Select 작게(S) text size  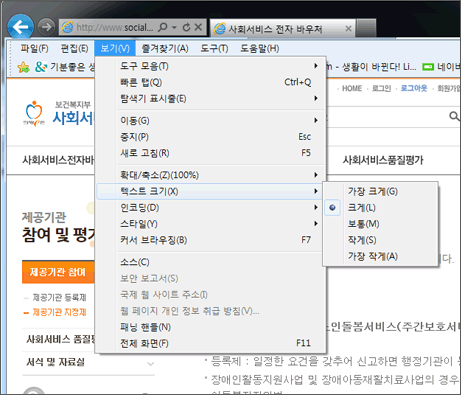380,240
